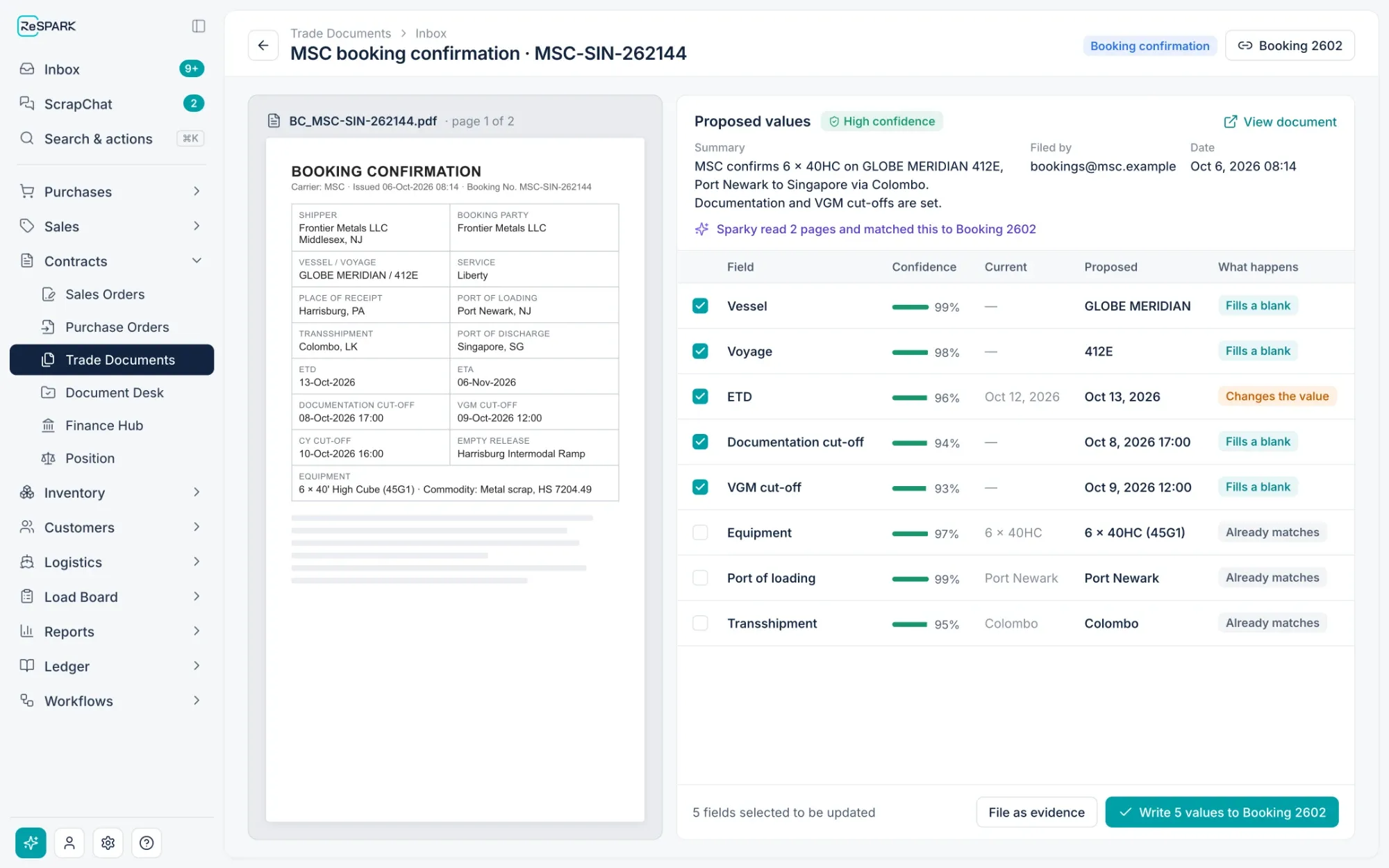Select Trade Documents in sidebar
Screen dimensions: 1389x868
112,360
